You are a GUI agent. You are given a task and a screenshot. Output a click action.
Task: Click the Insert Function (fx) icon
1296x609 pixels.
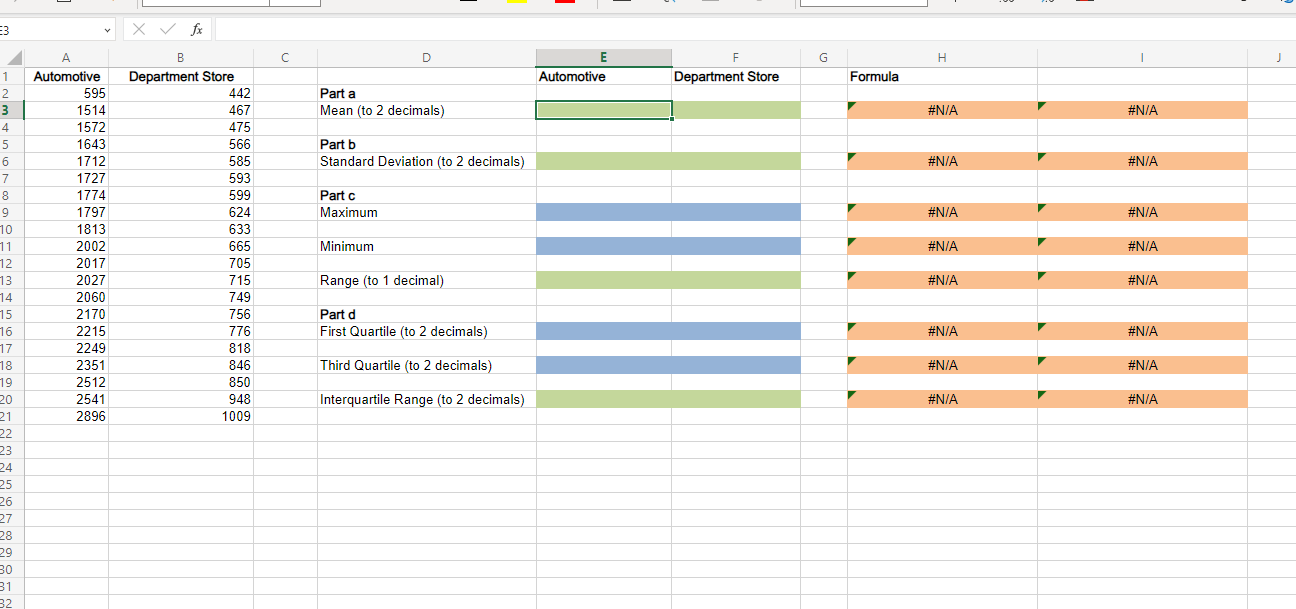click(x=196, y=28)
